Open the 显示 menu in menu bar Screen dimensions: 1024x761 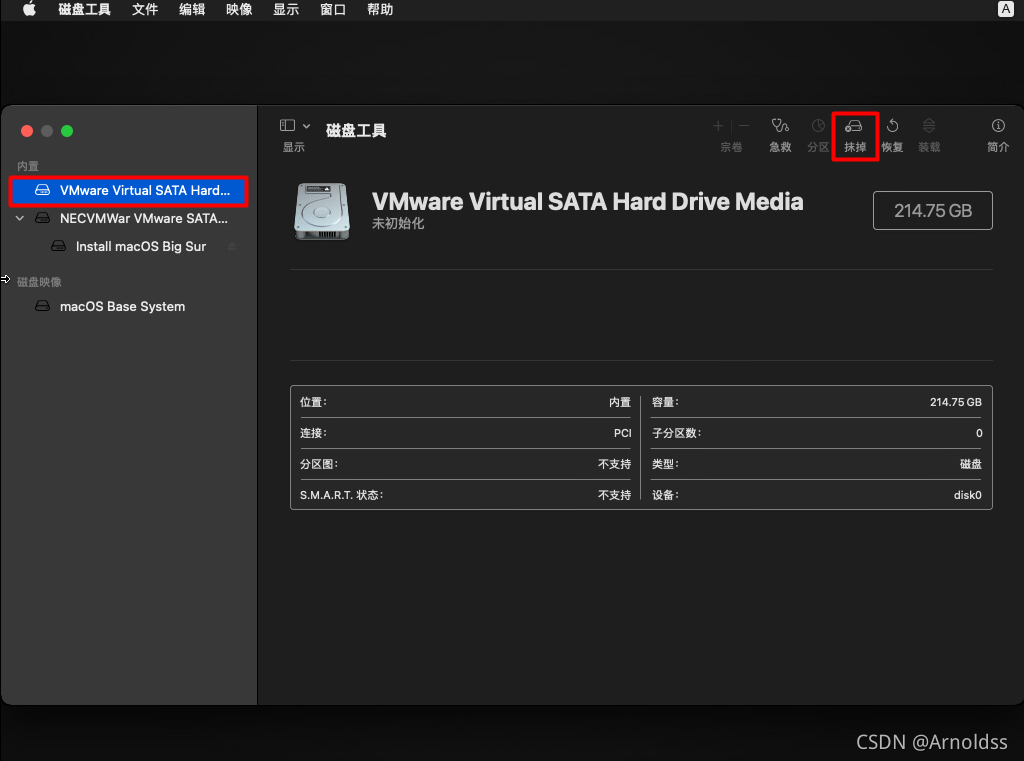(x=286, y=9)
